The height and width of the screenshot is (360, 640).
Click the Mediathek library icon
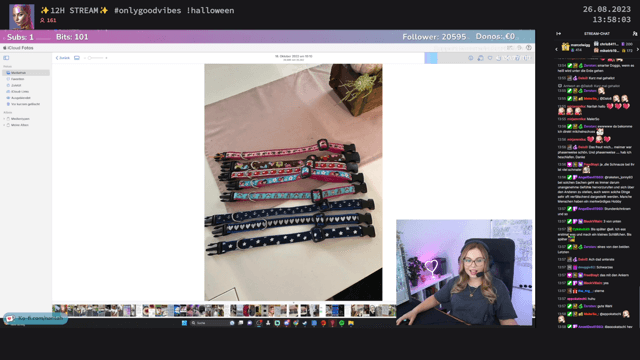tap(8, 73)
